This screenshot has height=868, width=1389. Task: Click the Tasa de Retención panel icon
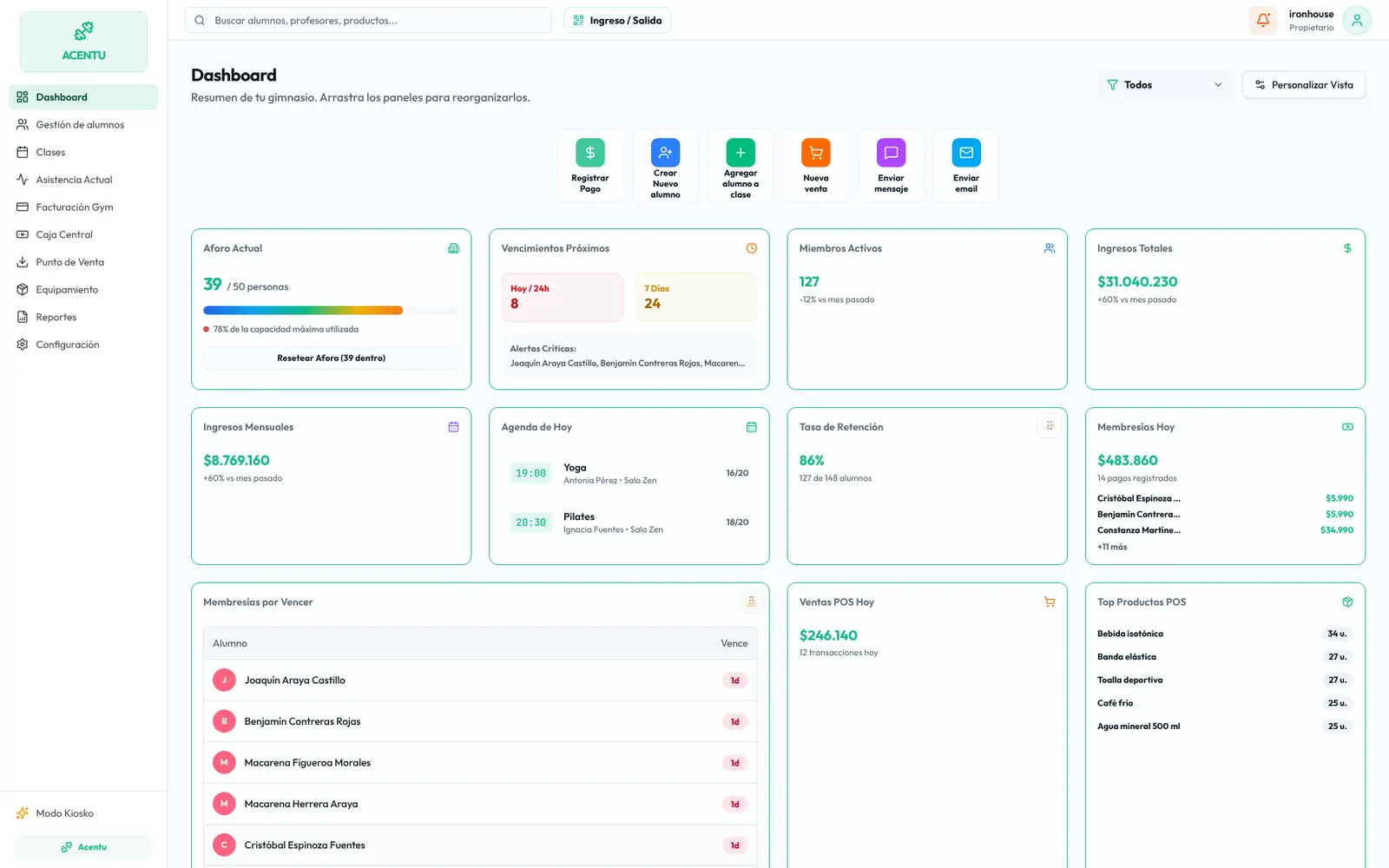click(x=1050, y=426)
